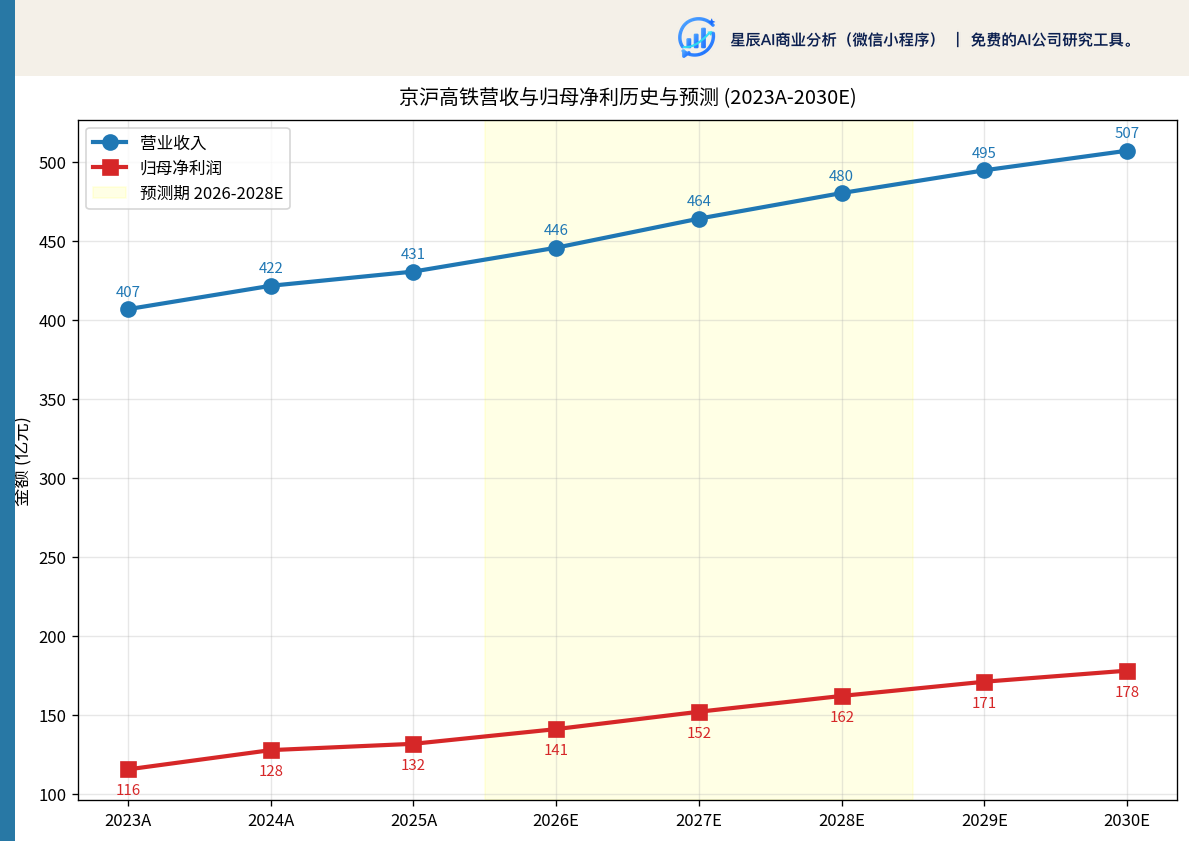This screenshot has height=841, width=1189.
Task: Click the 星辰AI logo icon in the header
Action: coord(697,37)
